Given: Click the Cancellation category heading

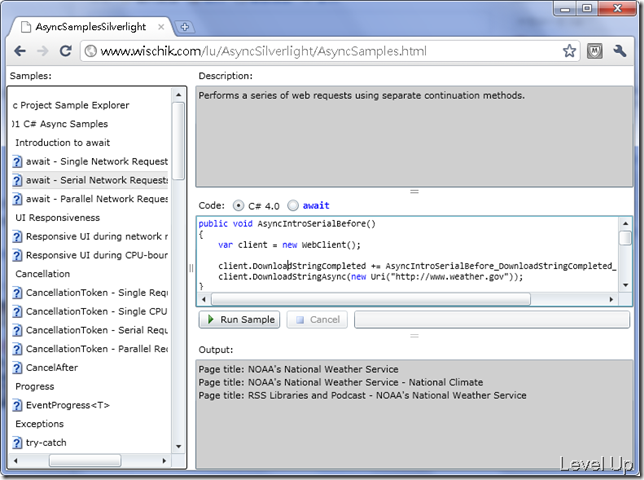Looking at the screenshot, I should click(43, 274).
